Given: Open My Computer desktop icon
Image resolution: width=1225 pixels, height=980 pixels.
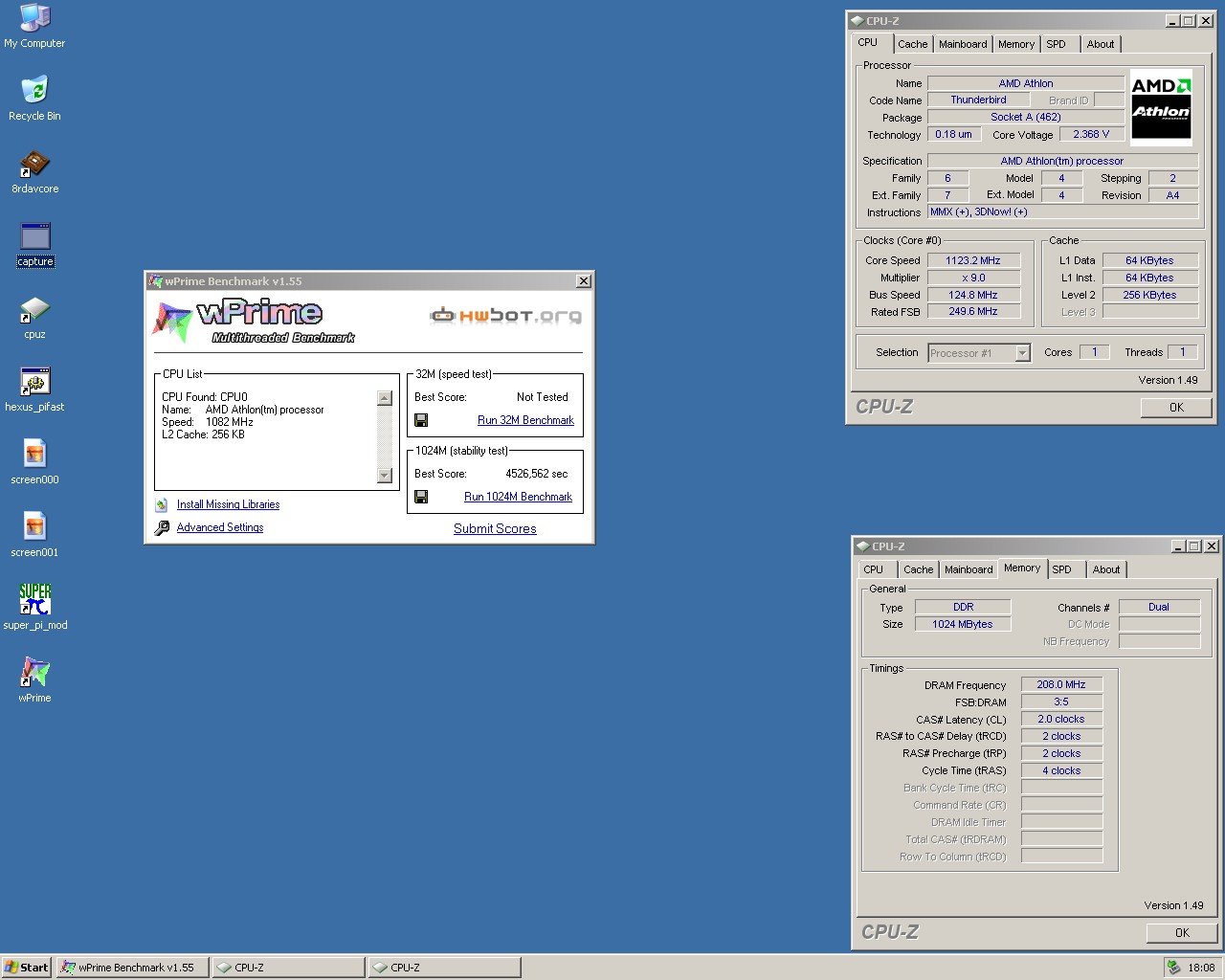Looking at the screenshot, I should point(34,26).
